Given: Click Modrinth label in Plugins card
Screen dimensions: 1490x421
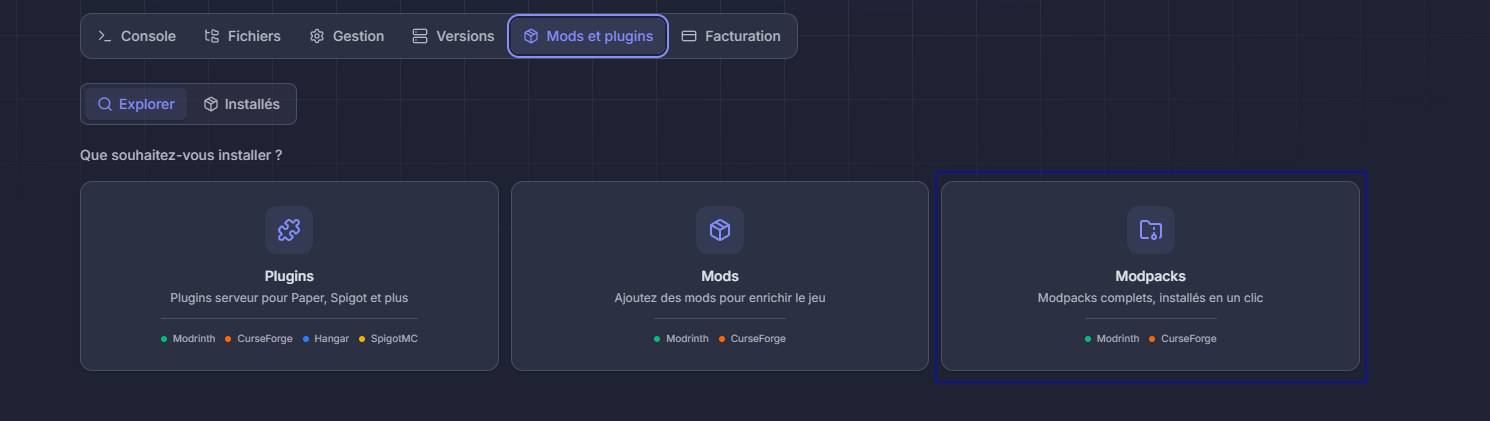Looking at the screenshot, I should click(193, 339).
